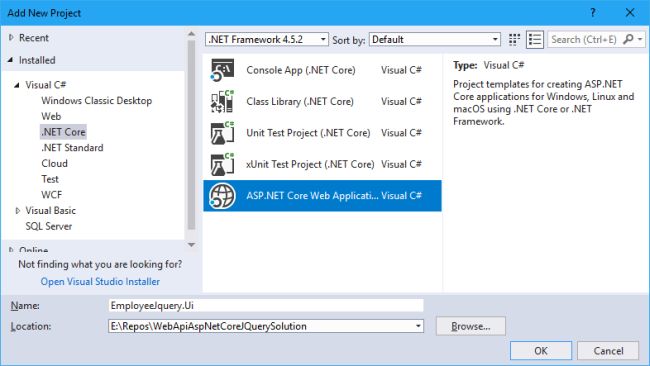
Task: Confirm with the OK button
Action: (541, 351)
